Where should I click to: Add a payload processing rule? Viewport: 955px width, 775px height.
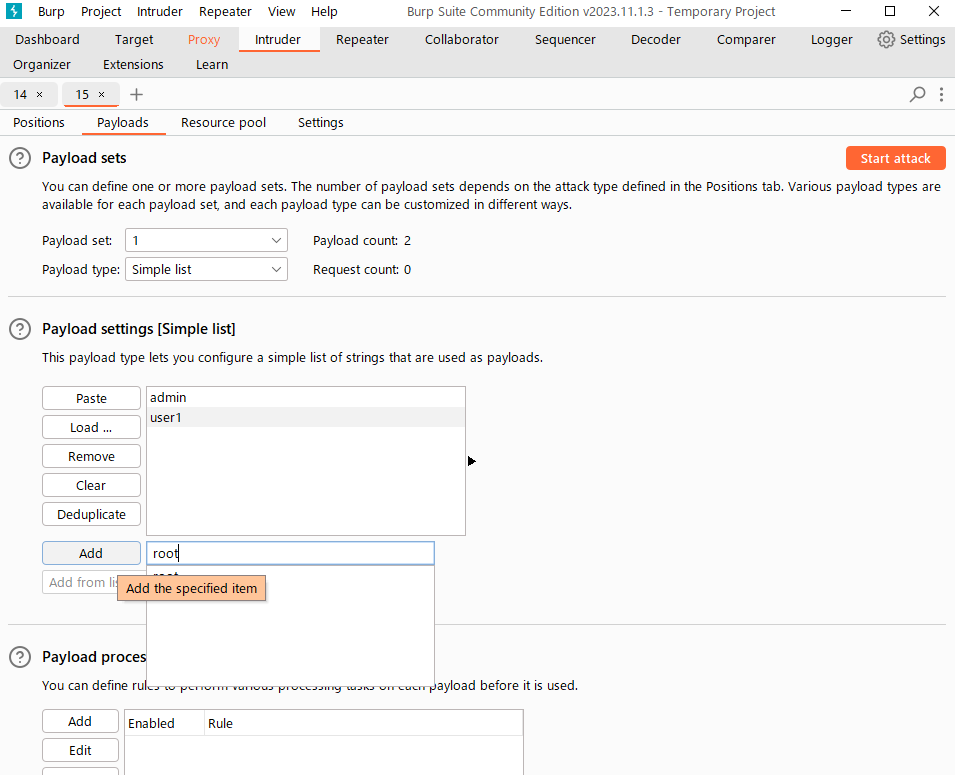pyautogui.click(x=80, y=721)
